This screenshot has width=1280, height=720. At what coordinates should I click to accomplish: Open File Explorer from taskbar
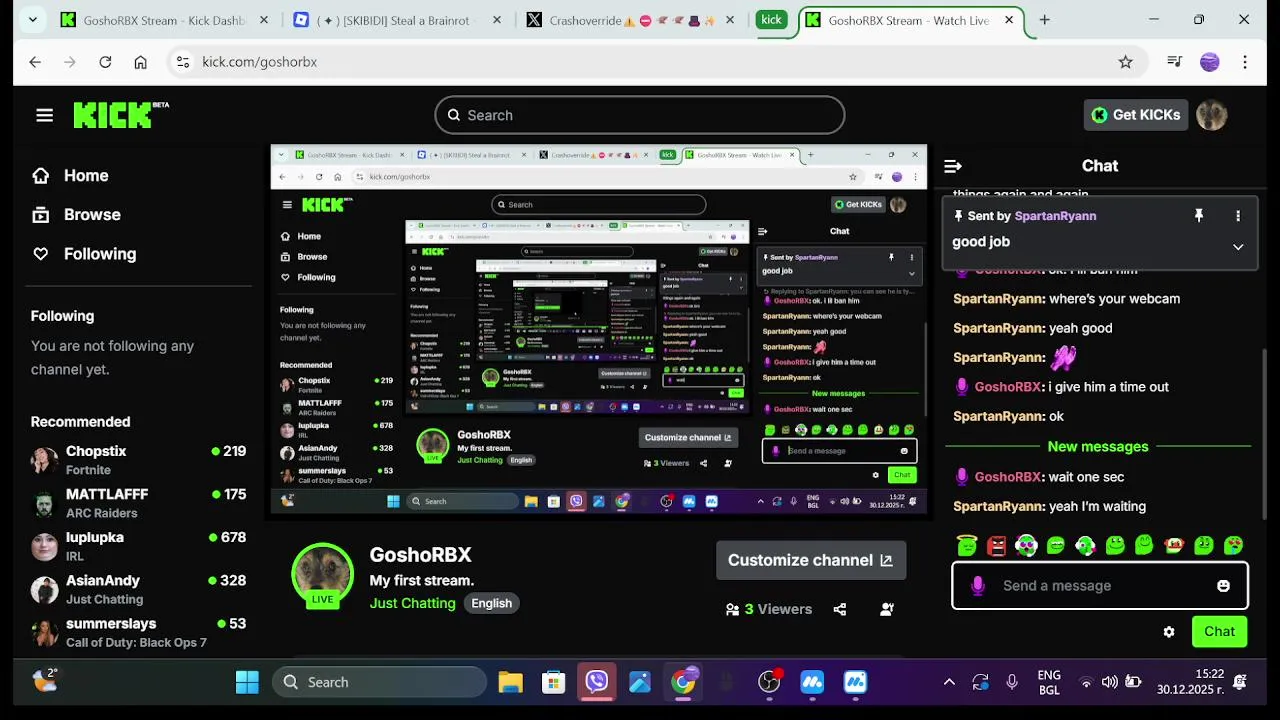(511, 682)
